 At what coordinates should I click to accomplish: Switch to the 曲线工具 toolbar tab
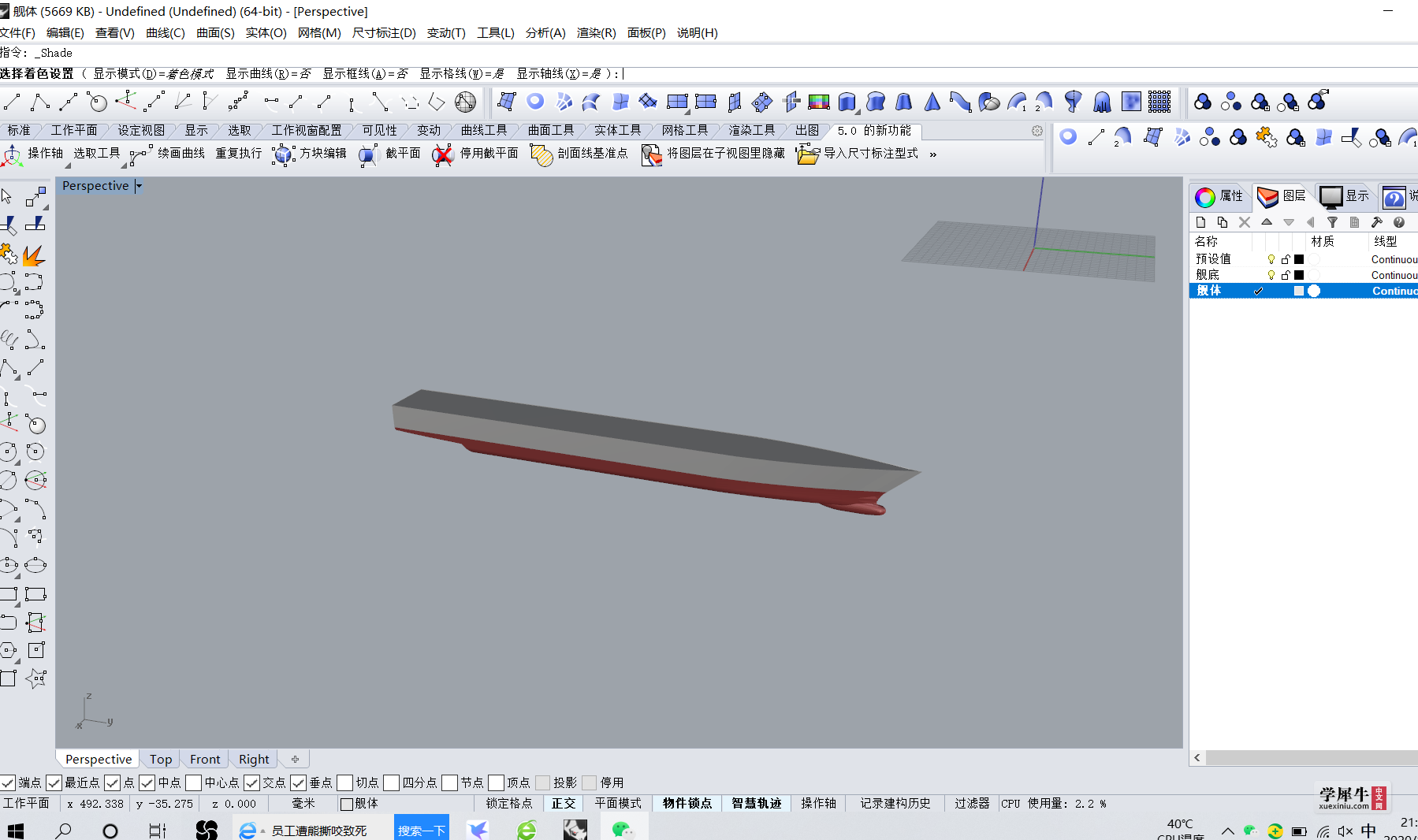484,131
